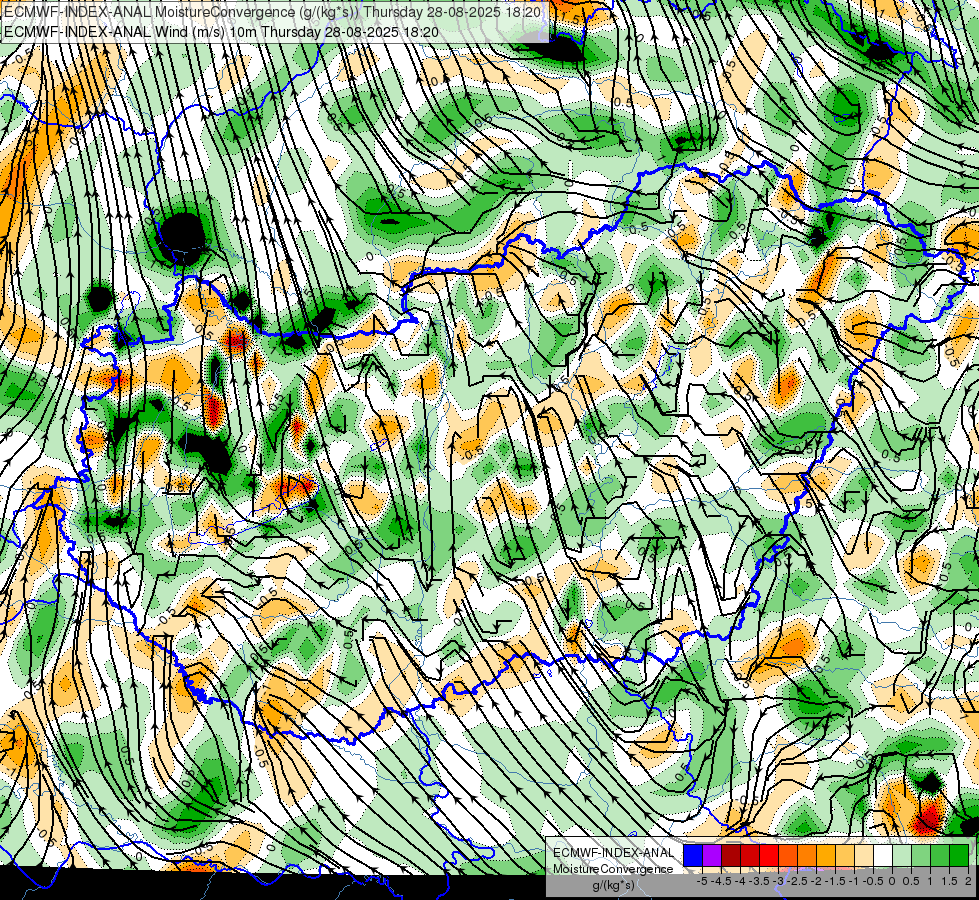Pick the bright red swatch between -3.5 and -3
Image resolution: width=979 pixels, height=900 pixels.
pos(769,856)
